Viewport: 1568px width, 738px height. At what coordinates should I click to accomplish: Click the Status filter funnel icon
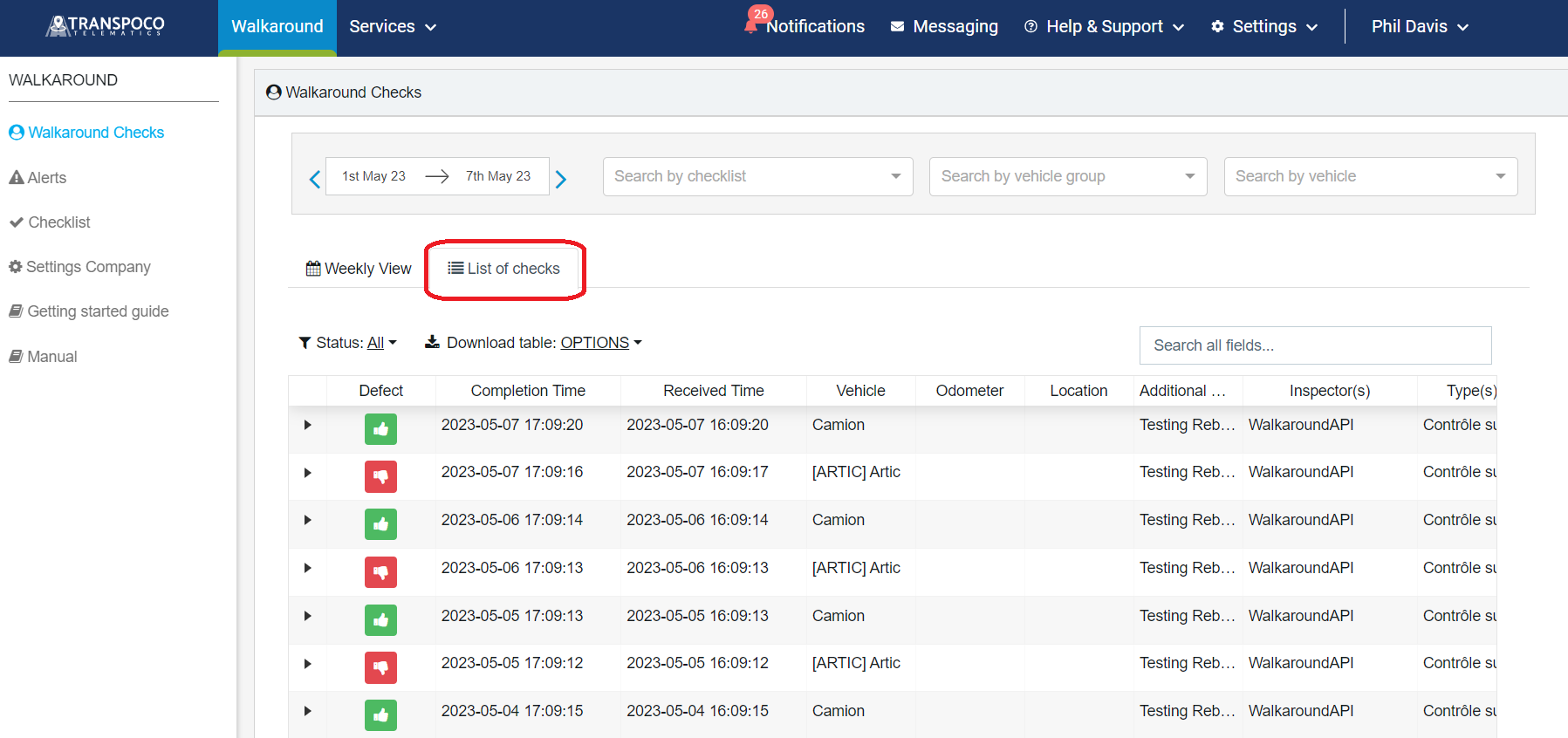(x=305, y=343)
